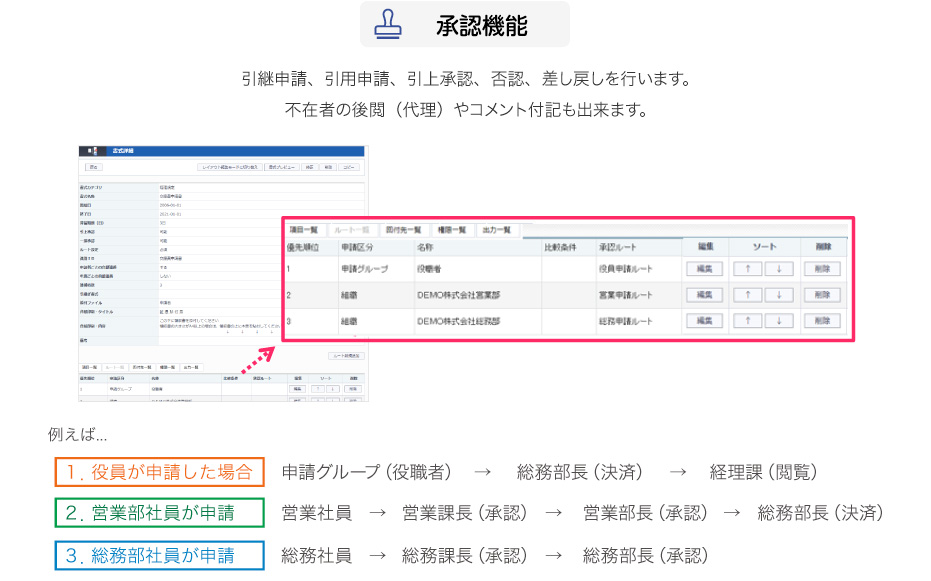The width and height of the screenshot is (931, 581).
Task: Select the 権限一覧 tab
Action: click(x=450, y=229)
